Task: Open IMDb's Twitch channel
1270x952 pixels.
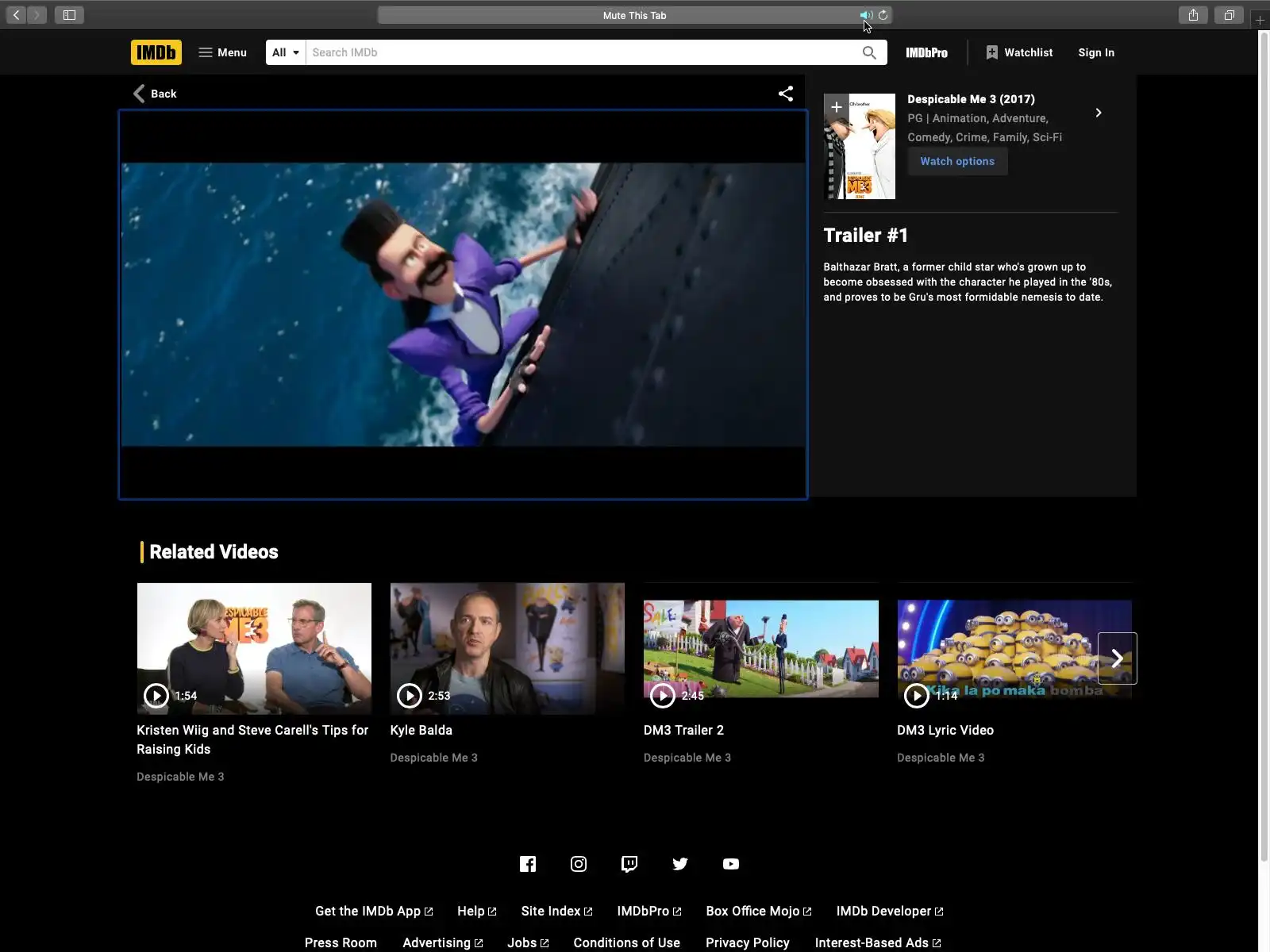Action: [x=629, y=864]
